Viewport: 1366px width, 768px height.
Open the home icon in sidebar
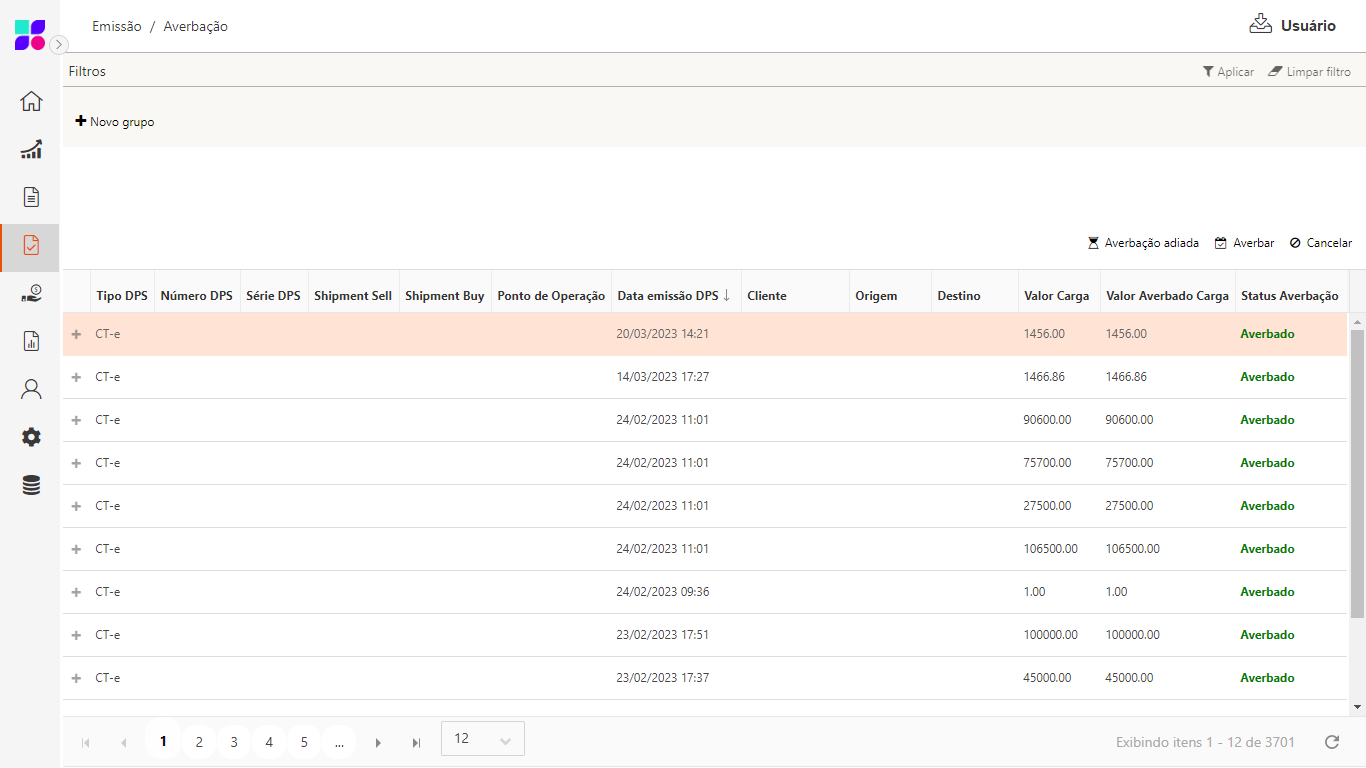click(x=31, y=101)
